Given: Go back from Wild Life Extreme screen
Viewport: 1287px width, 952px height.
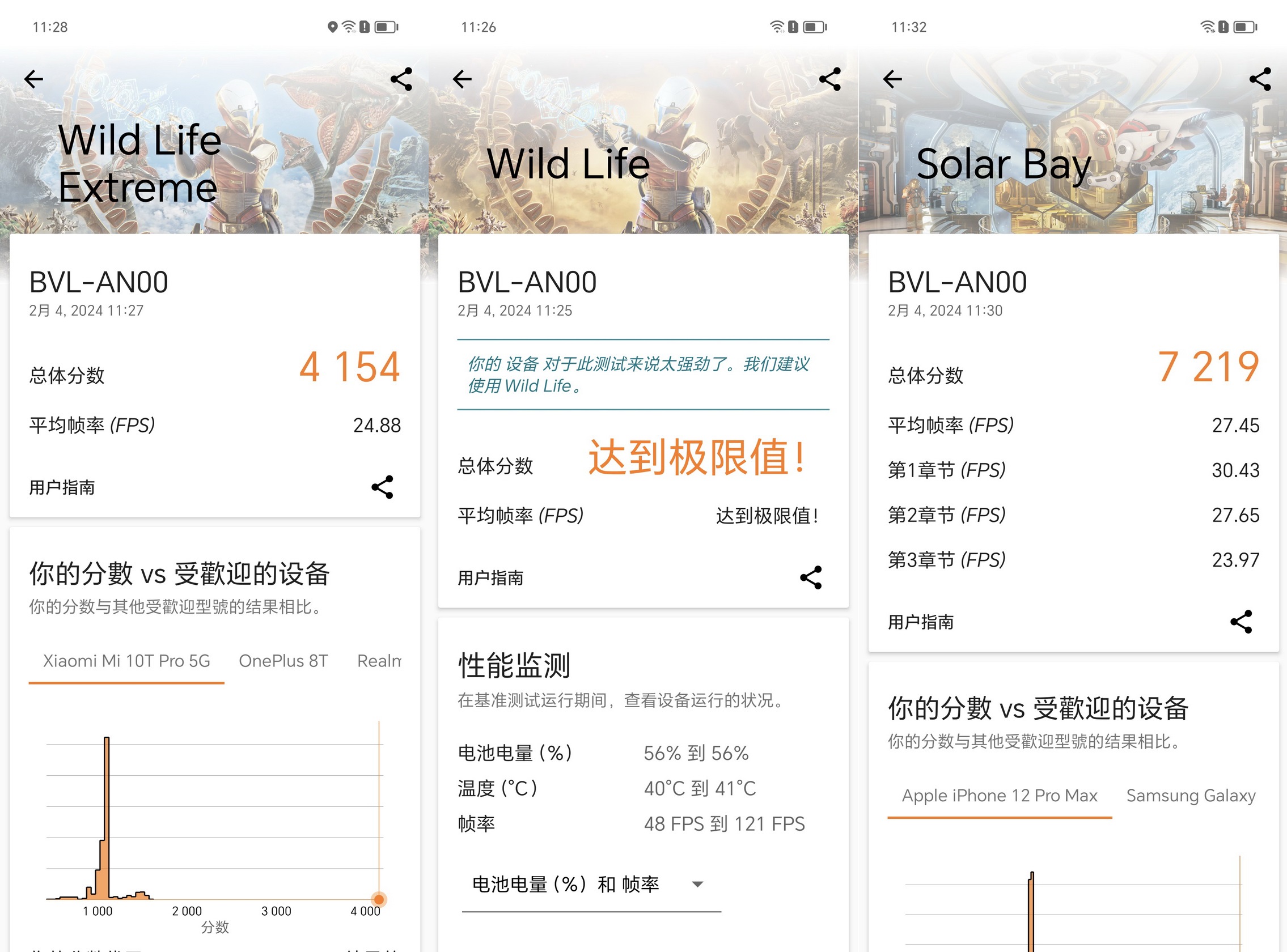Looking at the screenshot, I should click(x=34, y=79).
